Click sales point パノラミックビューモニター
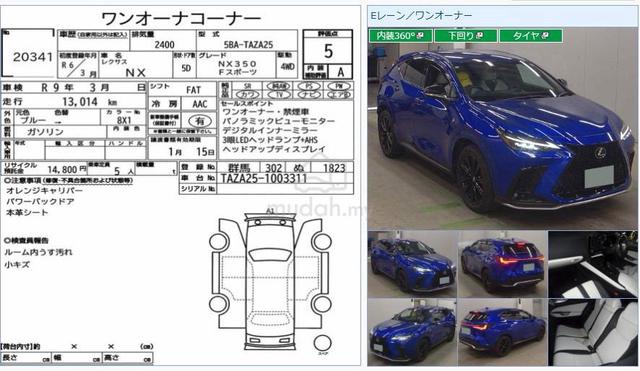Screen dimensions: 640x371 [278, 121]
